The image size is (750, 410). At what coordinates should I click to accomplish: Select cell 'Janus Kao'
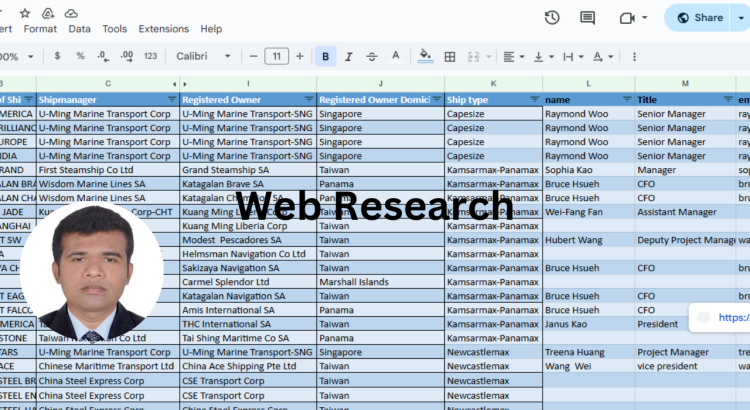coord(589,324)
